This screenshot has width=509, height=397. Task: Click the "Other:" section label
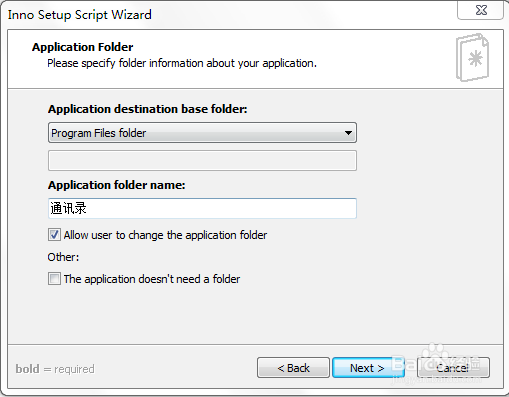pyautogui.click(x=63, y=257)
